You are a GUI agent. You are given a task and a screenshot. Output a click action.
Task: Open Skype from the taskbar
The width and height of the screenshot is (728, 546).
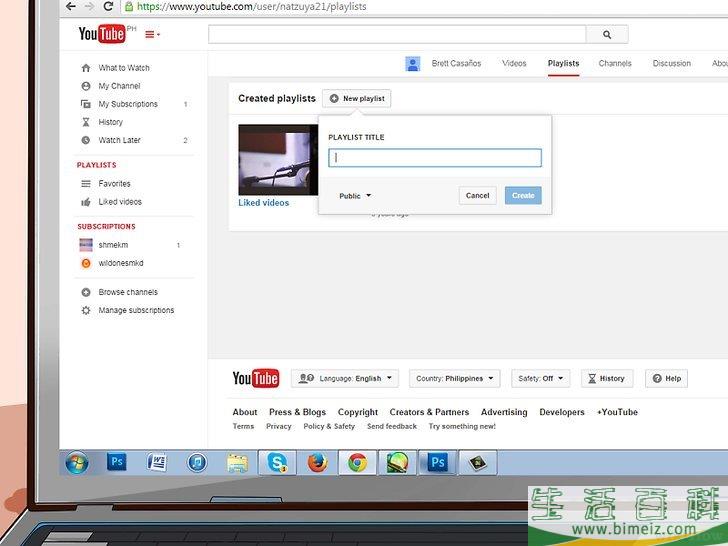point(277,463)
